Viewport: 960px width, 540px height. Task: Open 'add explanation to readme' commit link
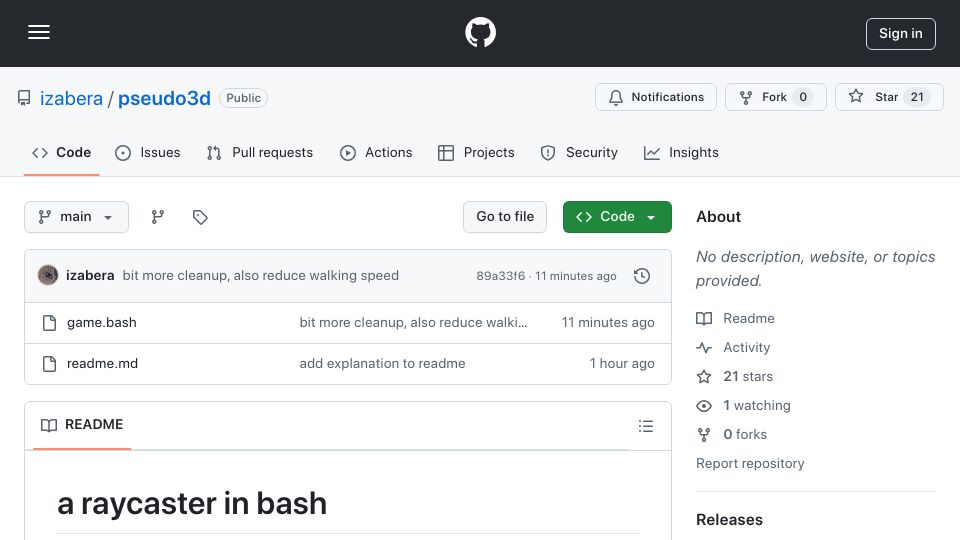(x=383, y=364)
